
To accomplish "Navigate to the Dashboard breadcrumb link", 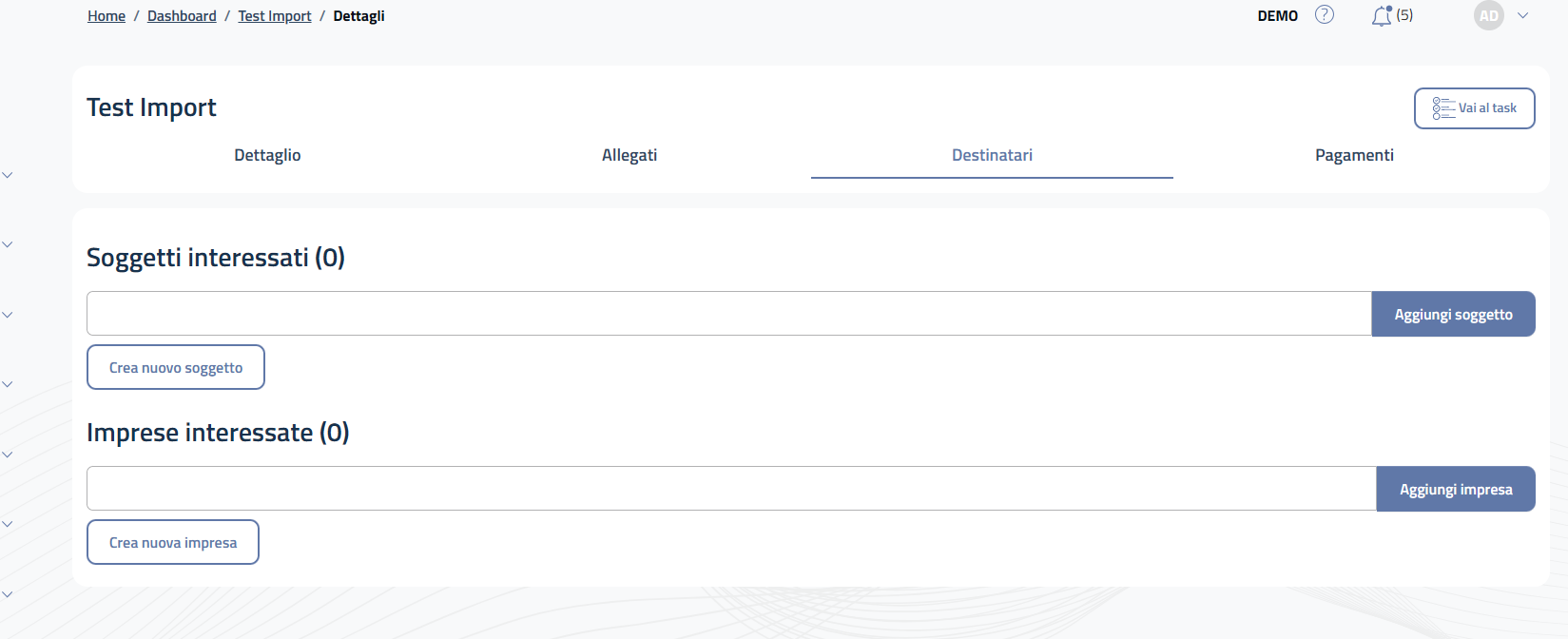I will coord(182,16).
